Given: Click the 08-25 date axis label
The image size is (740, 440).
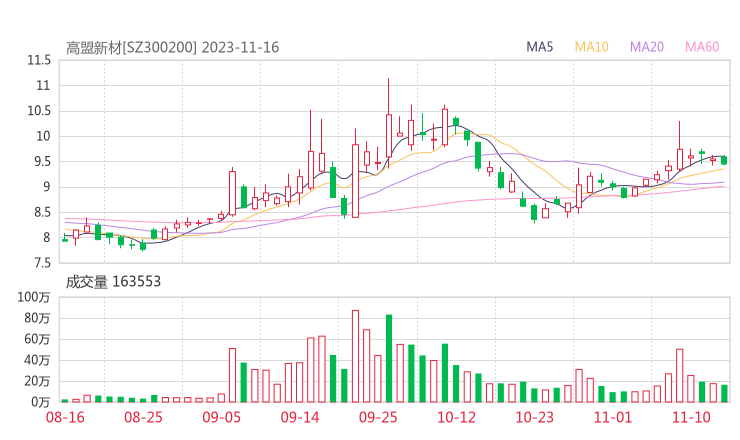Looking at the screenshot, I should pos(143,417).
